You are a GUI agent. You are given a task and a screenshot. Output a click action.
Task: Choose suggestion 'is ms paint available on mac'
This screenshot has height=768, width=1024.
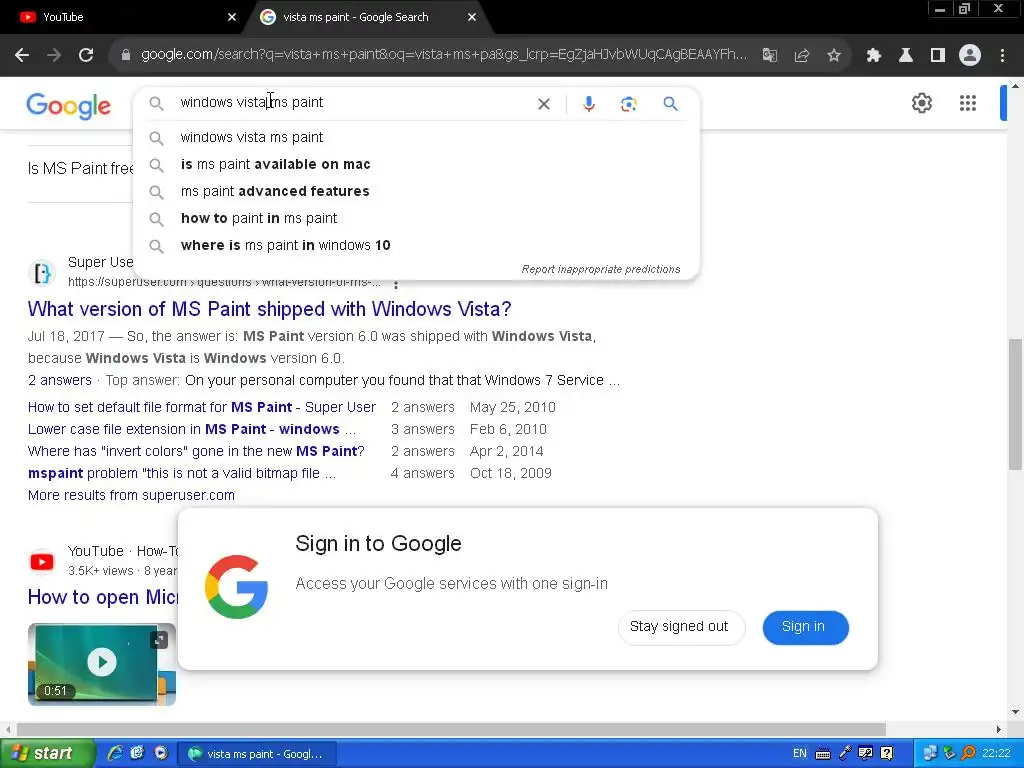pyautogui.click(x=416, y=164)
